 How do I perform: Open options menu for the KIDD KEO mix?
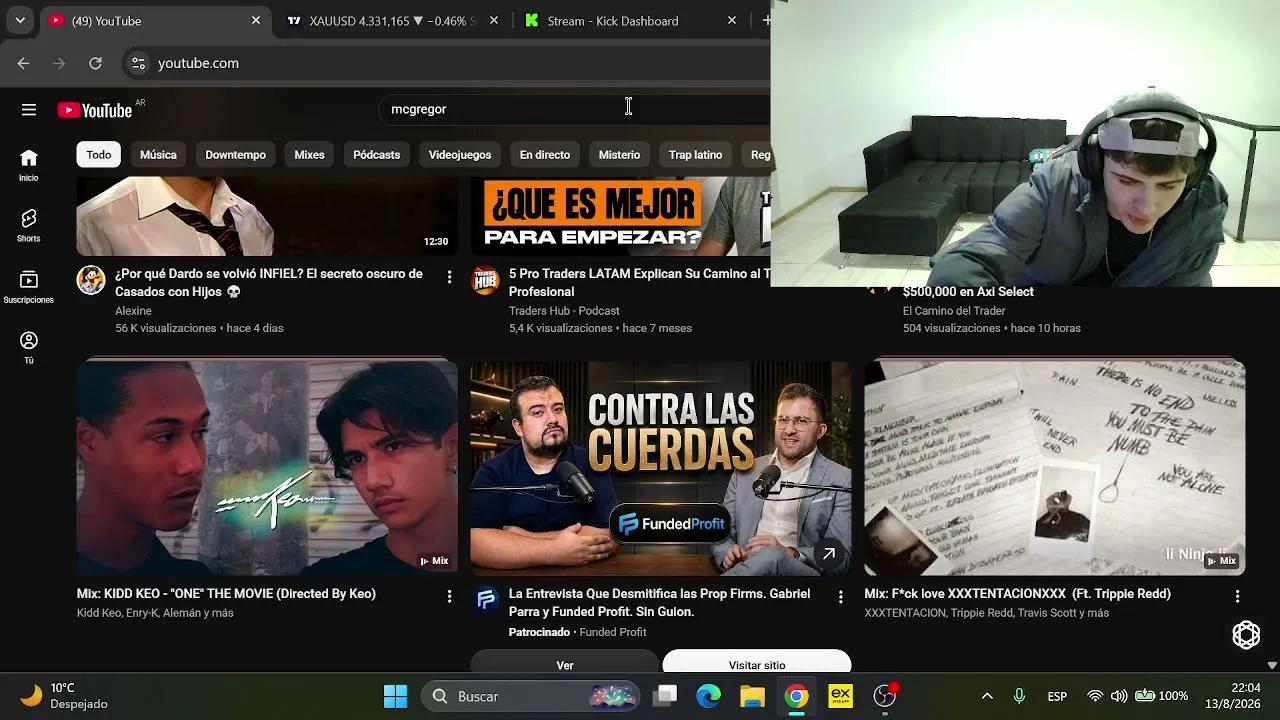[449, 596]
